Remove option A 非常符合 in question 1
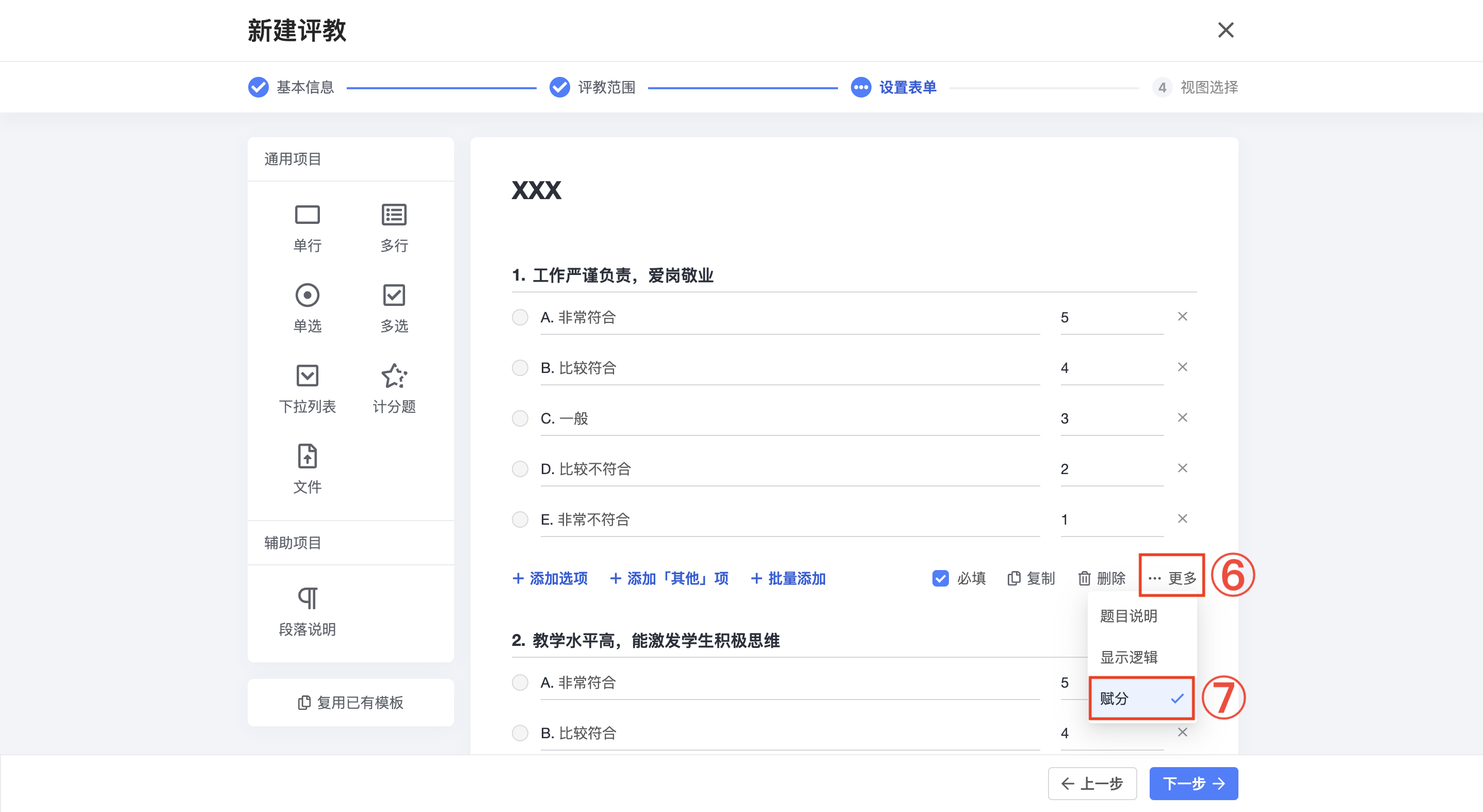This screenshot has height=812, width=1483. pyautogui.click(x=1182, y=317)
